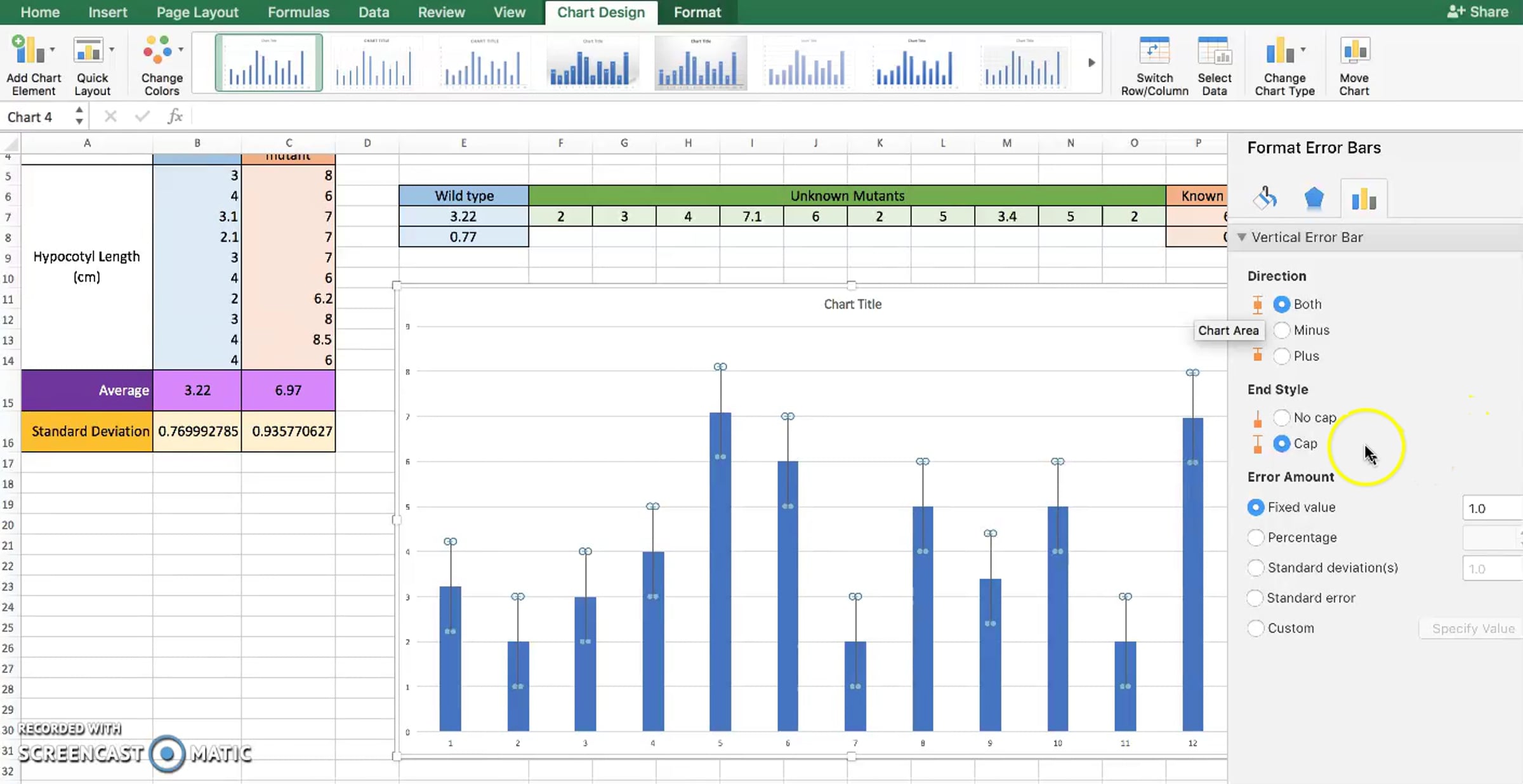Screen dimensions: 1523x784
Task: Click the Change Chart Type icon
Action: point(1281,51)
